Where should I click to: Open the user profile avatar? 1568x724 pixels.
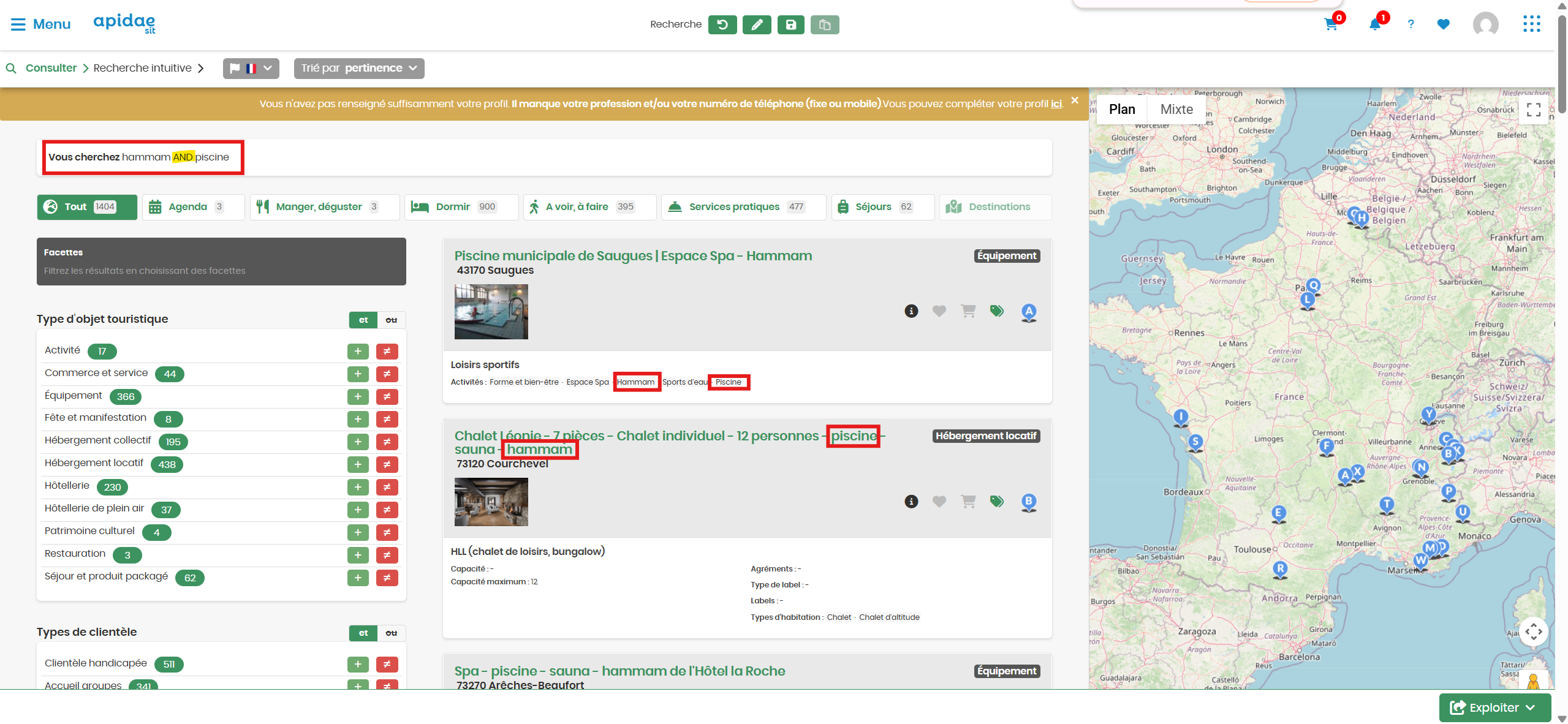1485,25
